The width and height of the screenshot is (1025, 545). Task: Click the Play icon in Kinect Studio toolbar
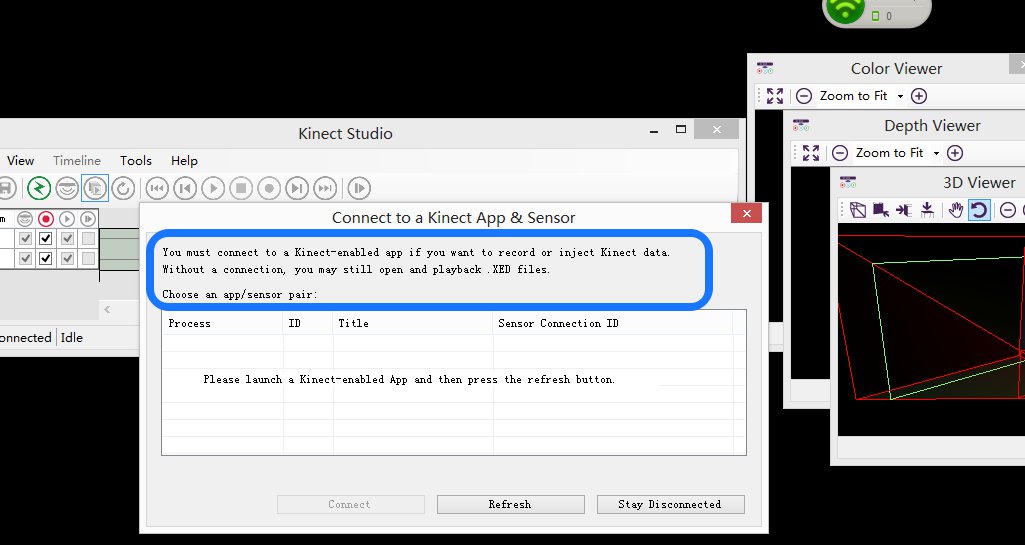(213, 188)
